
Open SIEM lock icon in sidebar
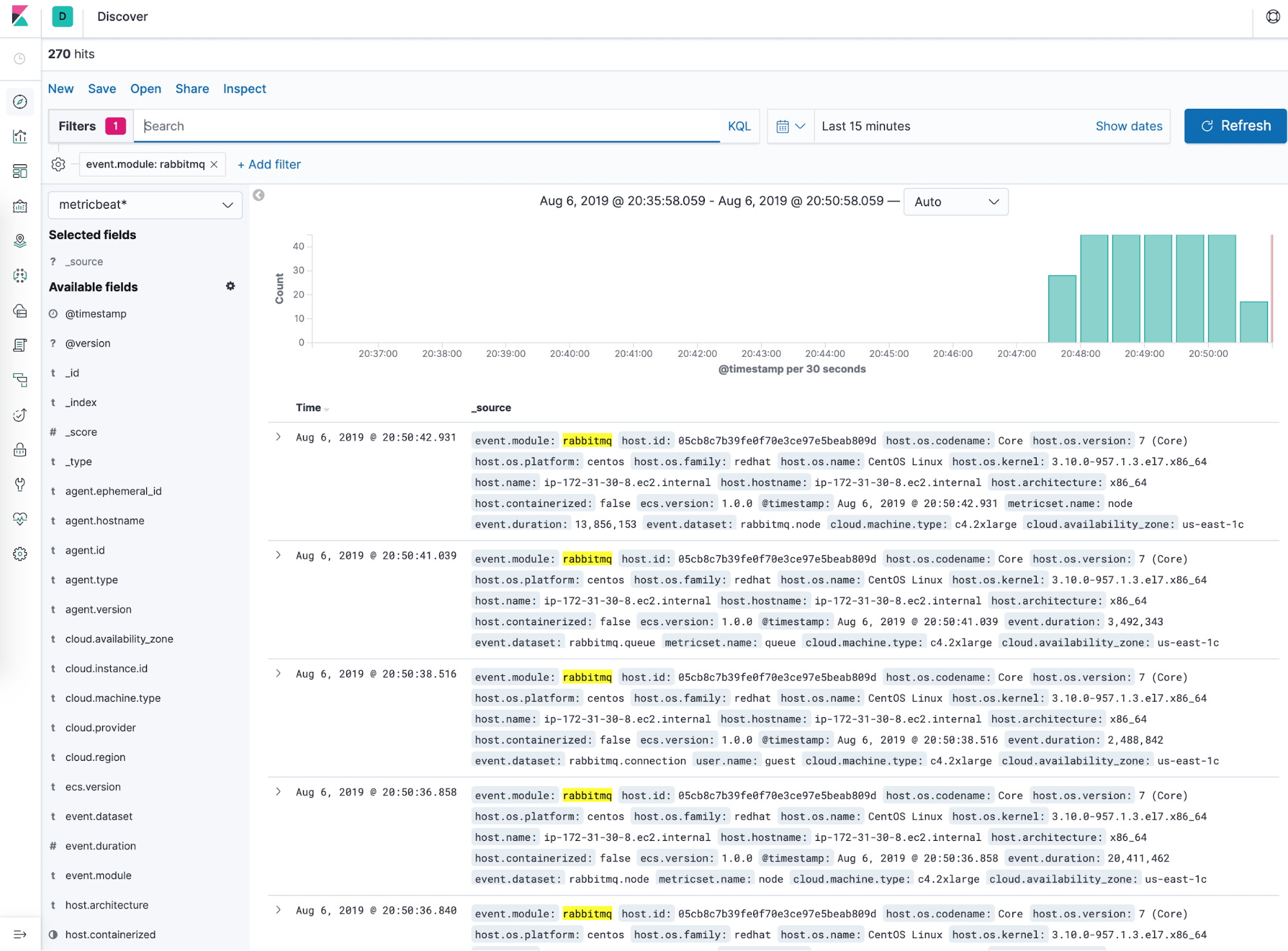pos(20,450)
